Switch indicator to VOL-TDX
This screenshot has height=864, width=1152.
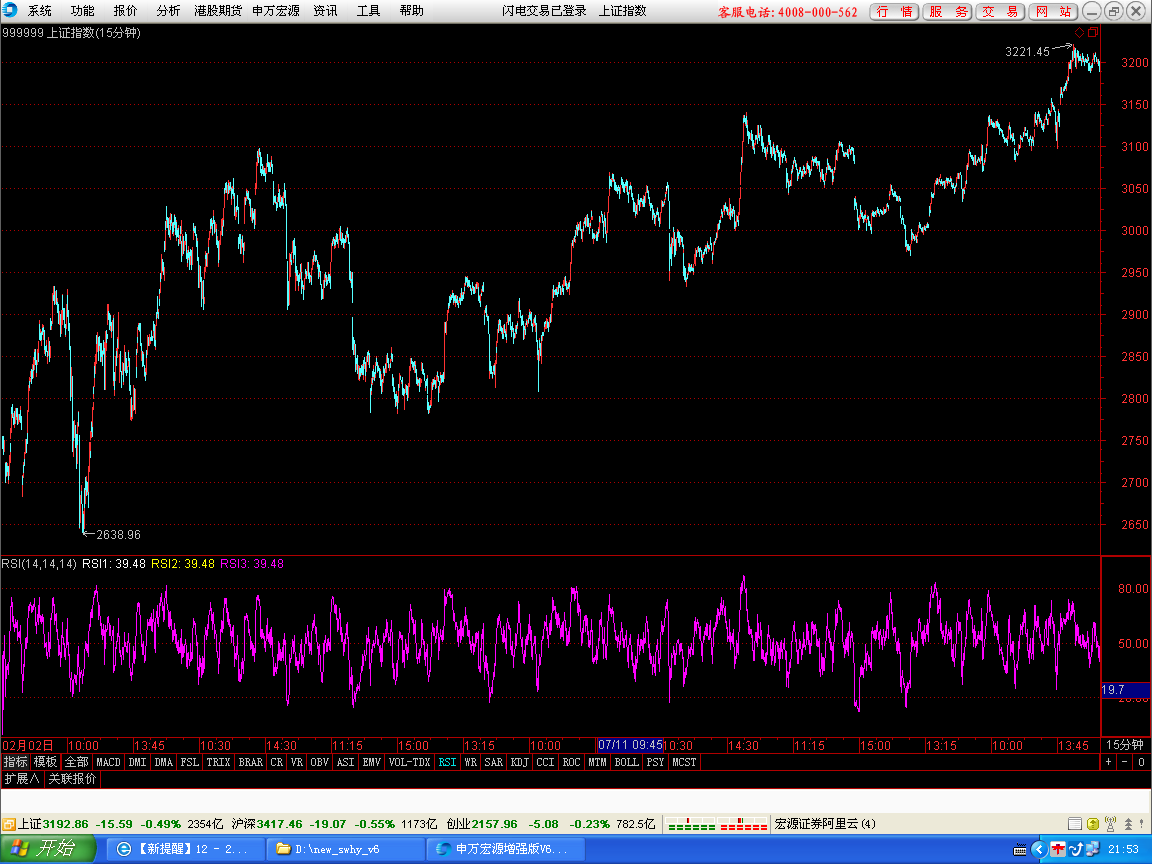coord(410,762)
